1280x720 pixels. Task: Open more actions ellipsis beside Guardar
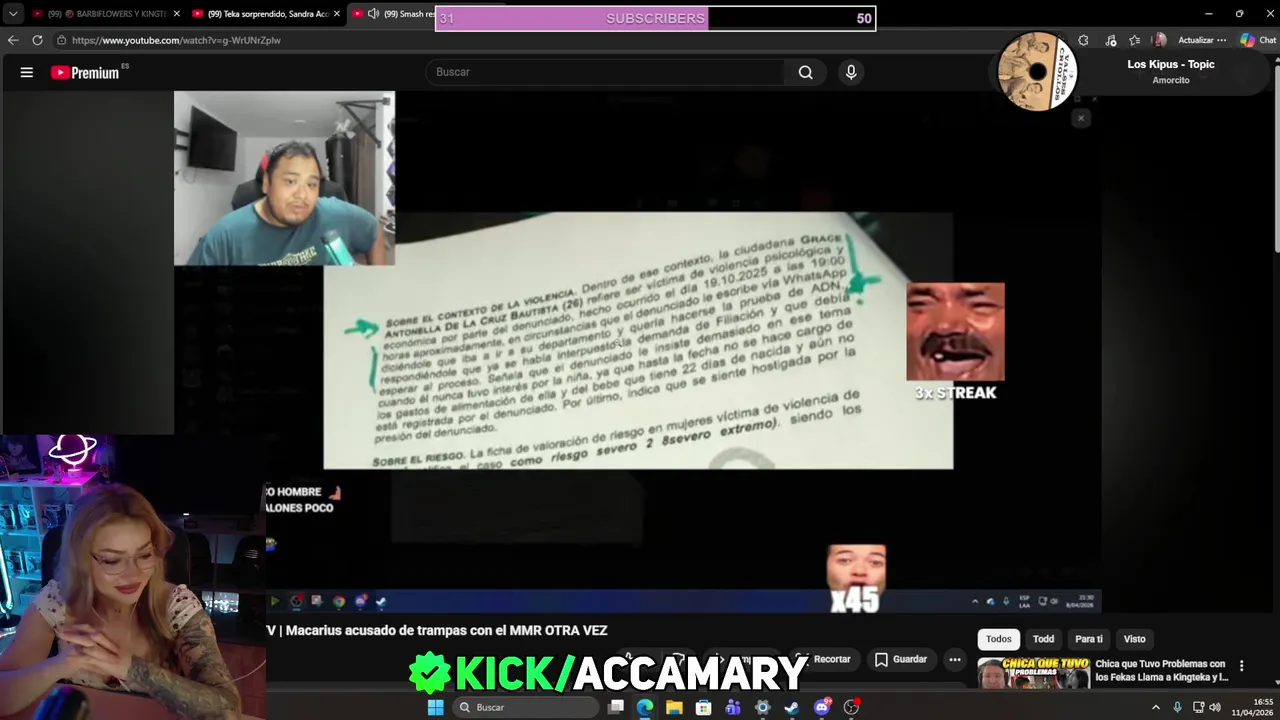point(955,659)
